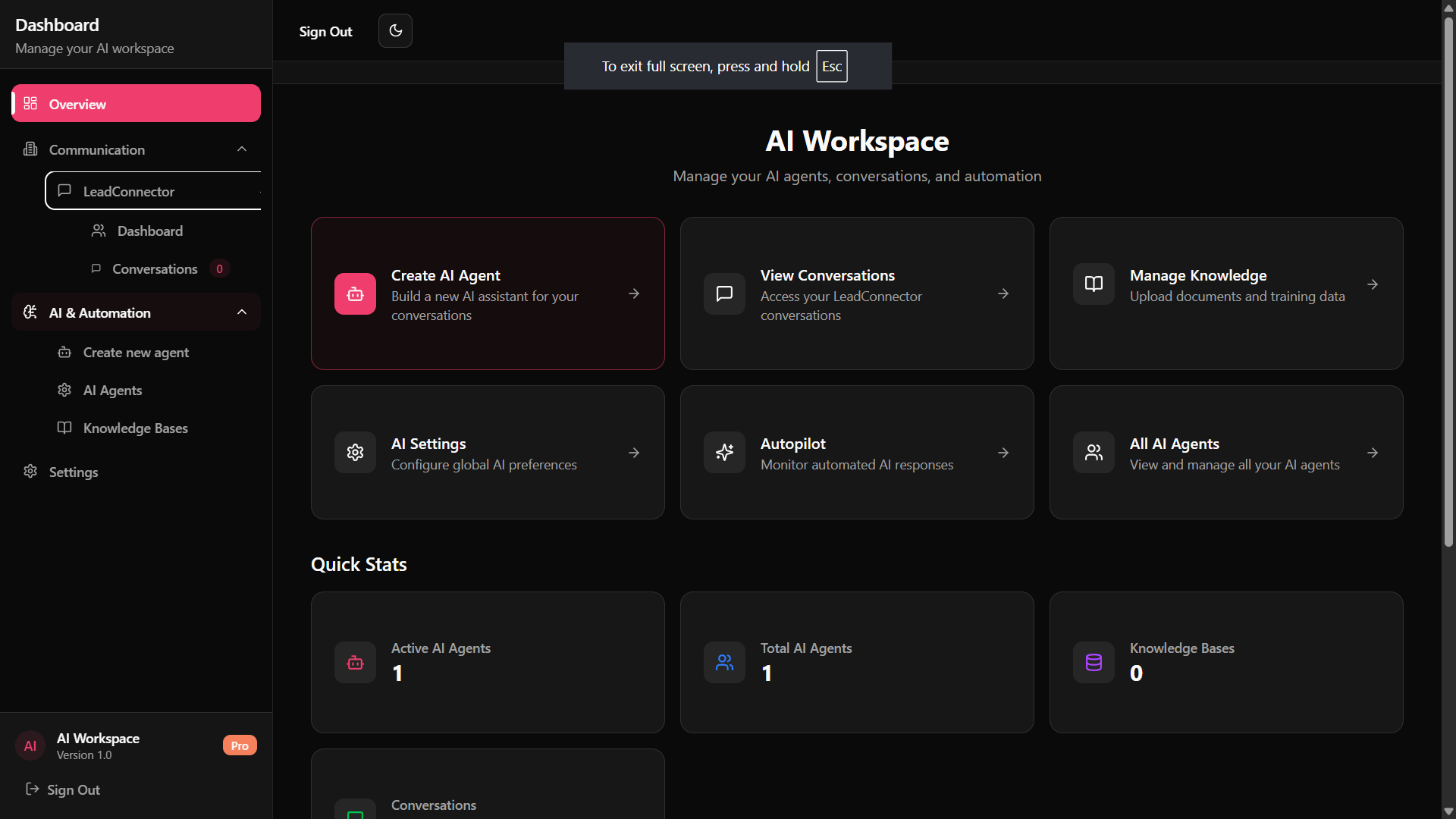Click the blue users icon in the Total AI Agents stat
Viewport: 1456px width, 819px height.
[724, 663]
